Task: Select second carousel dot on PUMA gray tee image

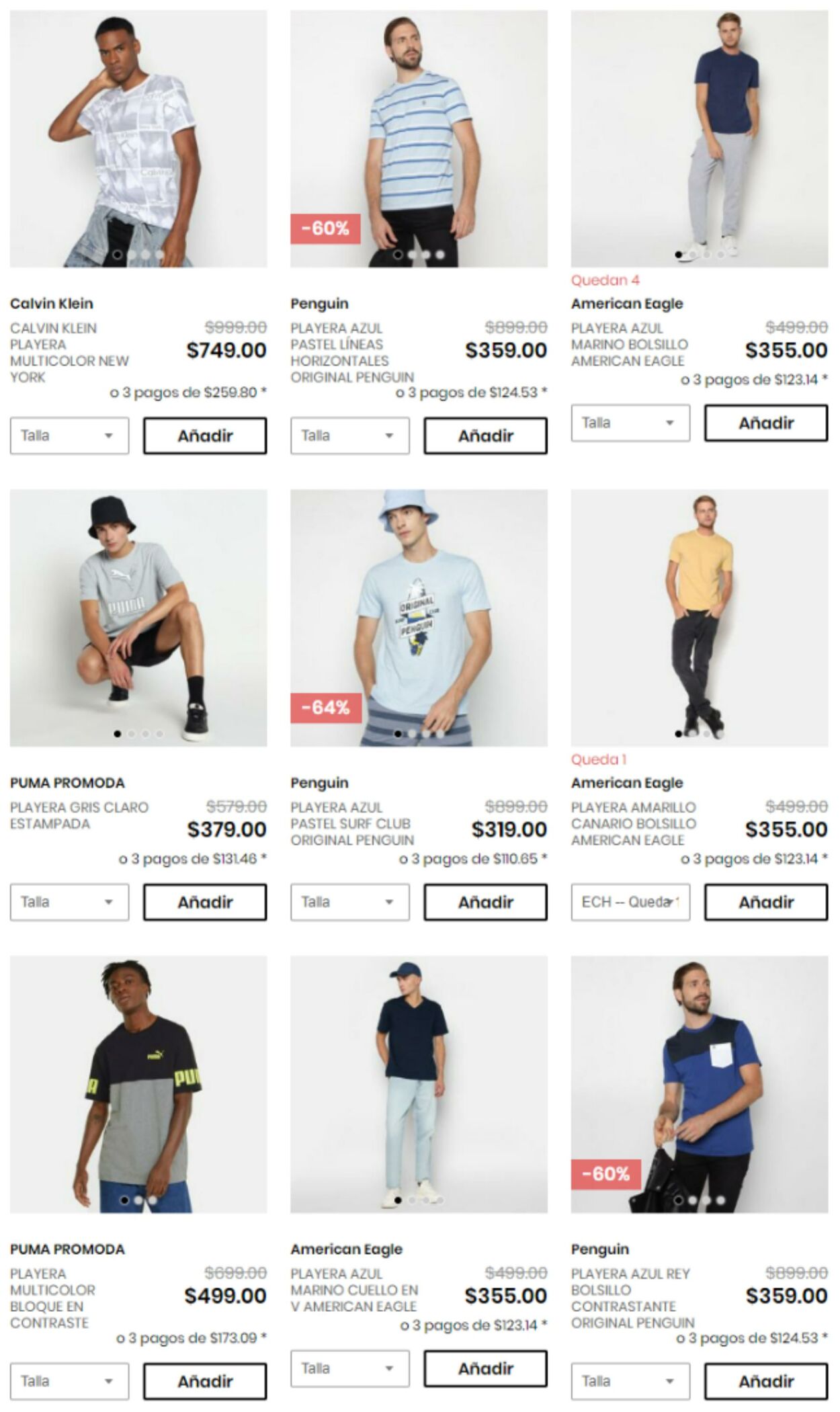Action: coord(132,734)
